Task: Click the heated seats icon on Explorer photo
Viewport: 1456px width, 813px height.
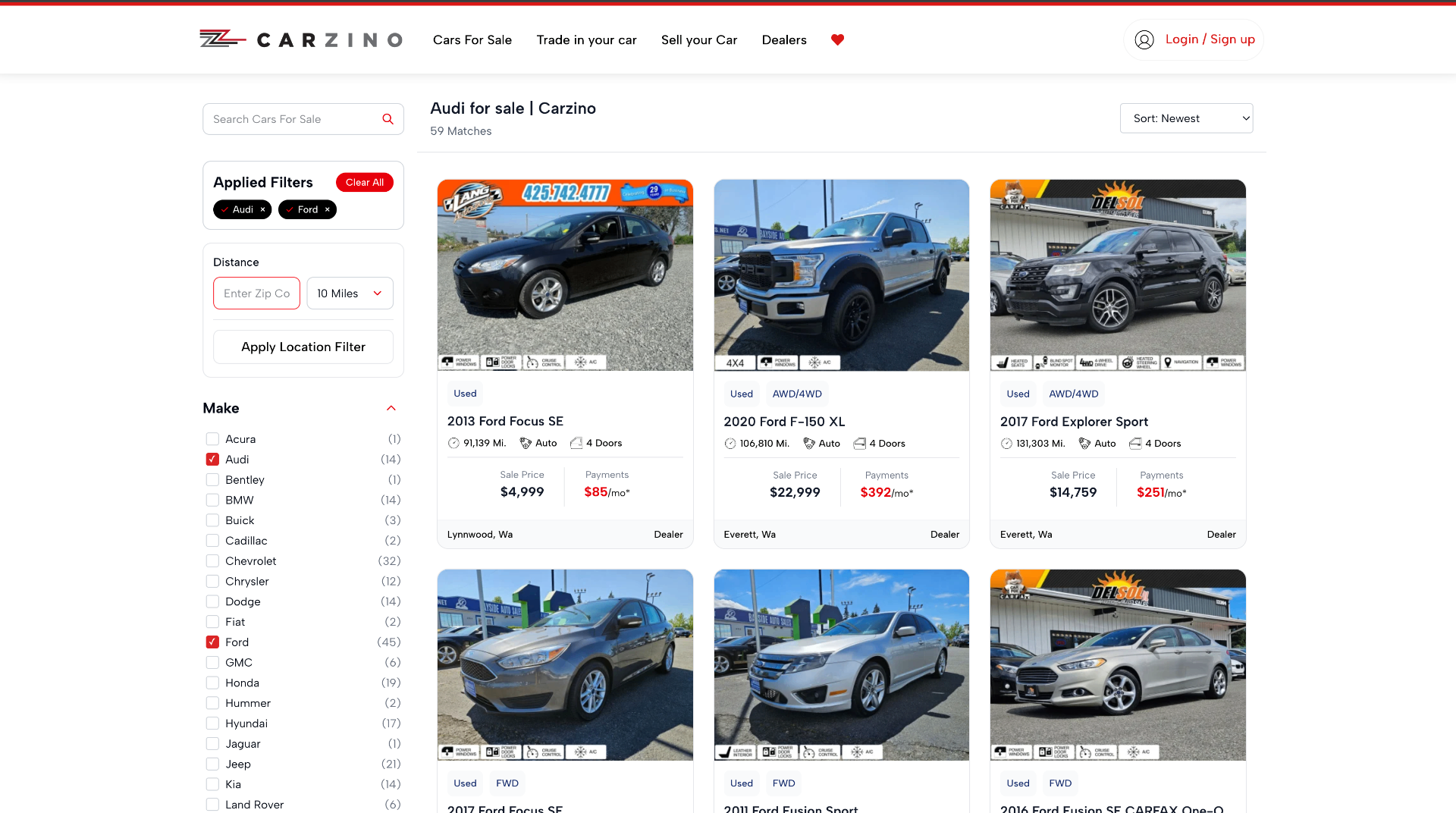Action: pyautogui.click(x=1012, y=363)
